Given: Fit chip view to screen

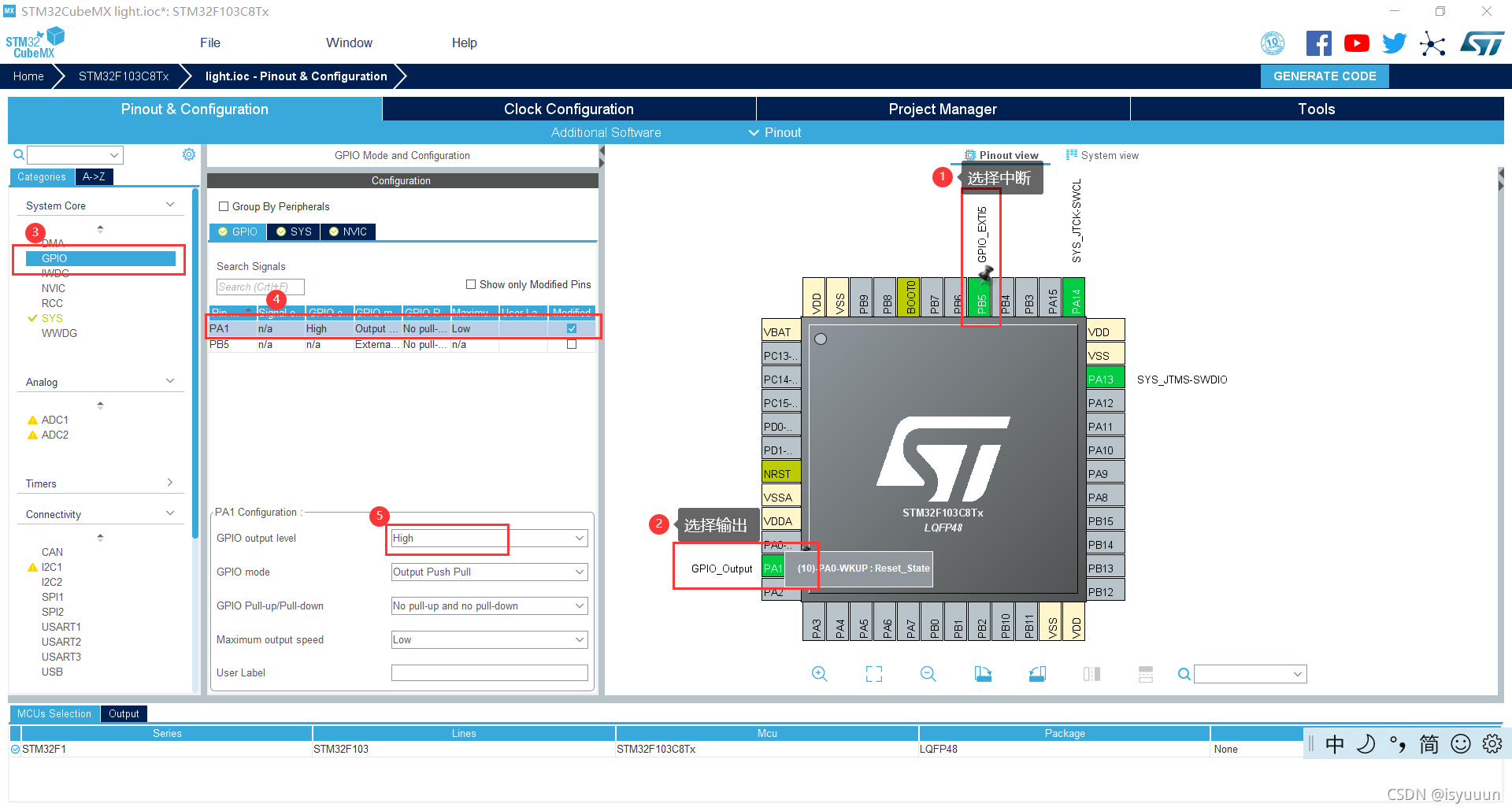Looking at the screenshot, I should pos(874,674).
